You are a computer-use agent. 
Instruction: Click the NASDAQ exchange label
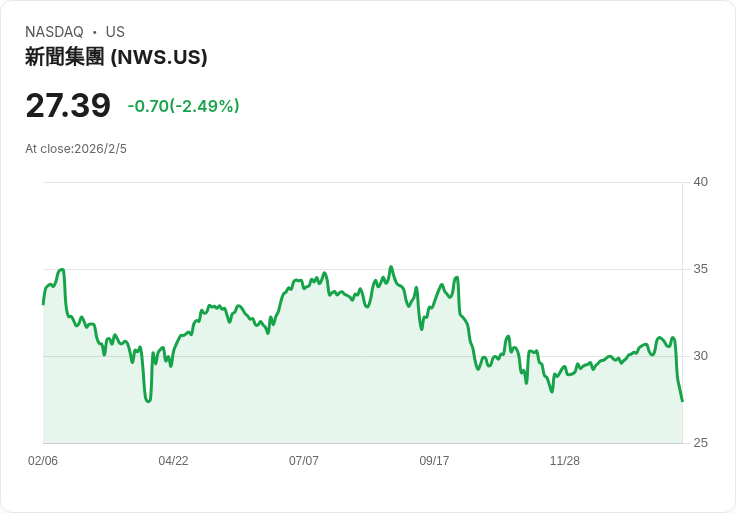tap(54, 32)
